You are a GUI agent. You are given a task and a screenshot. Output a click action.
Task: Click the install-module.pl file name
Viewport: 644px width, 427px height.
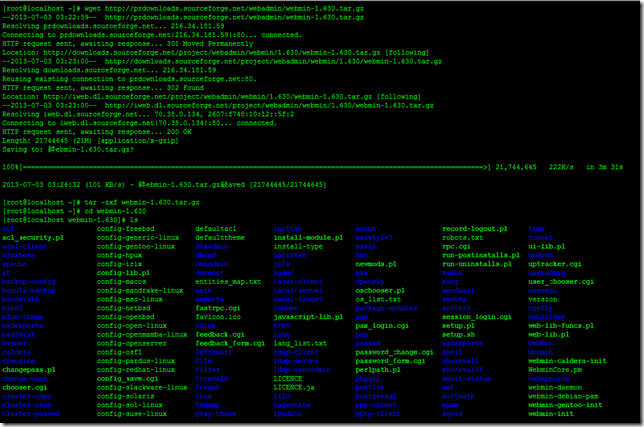click(x=308, y=238)
